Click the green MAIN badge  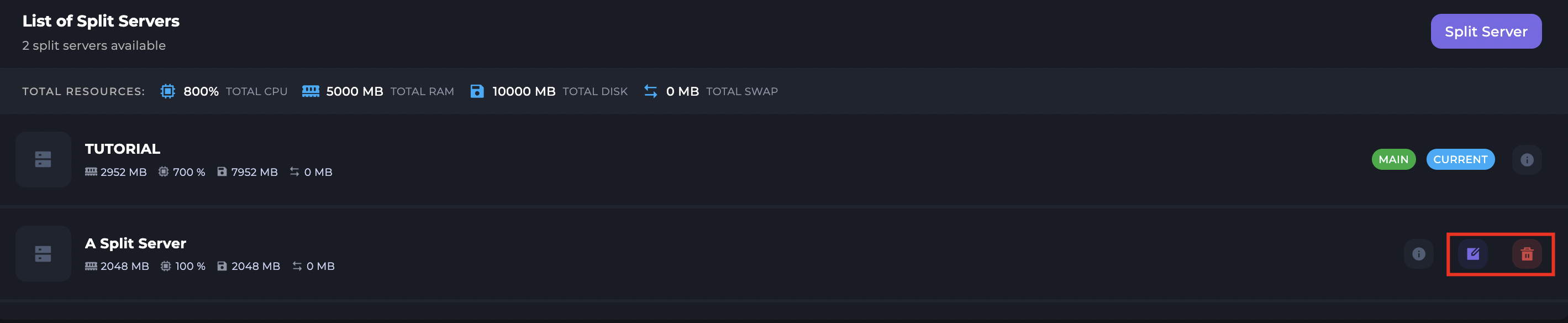pyautogui.click(x=1393, y=160)
